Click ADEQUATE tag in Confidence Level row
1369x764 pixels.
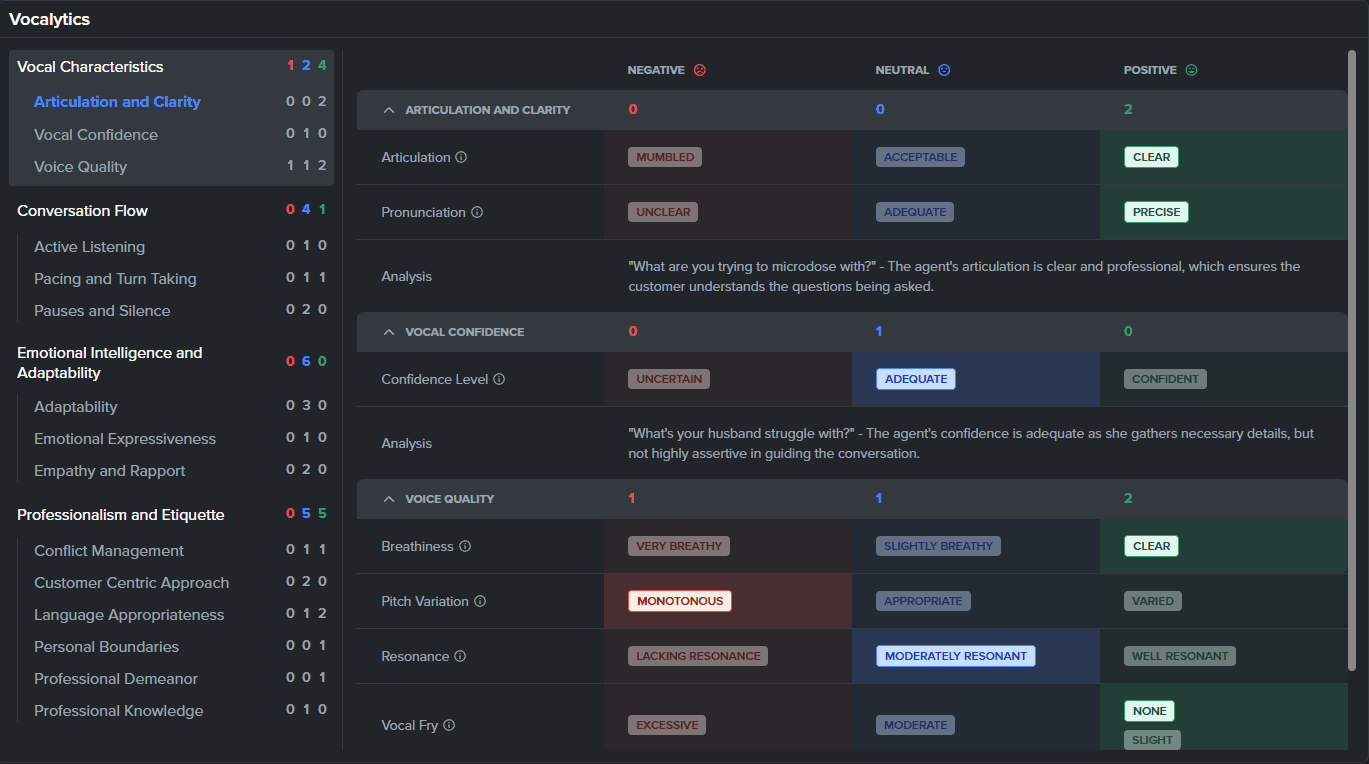[x=916, y=379]
